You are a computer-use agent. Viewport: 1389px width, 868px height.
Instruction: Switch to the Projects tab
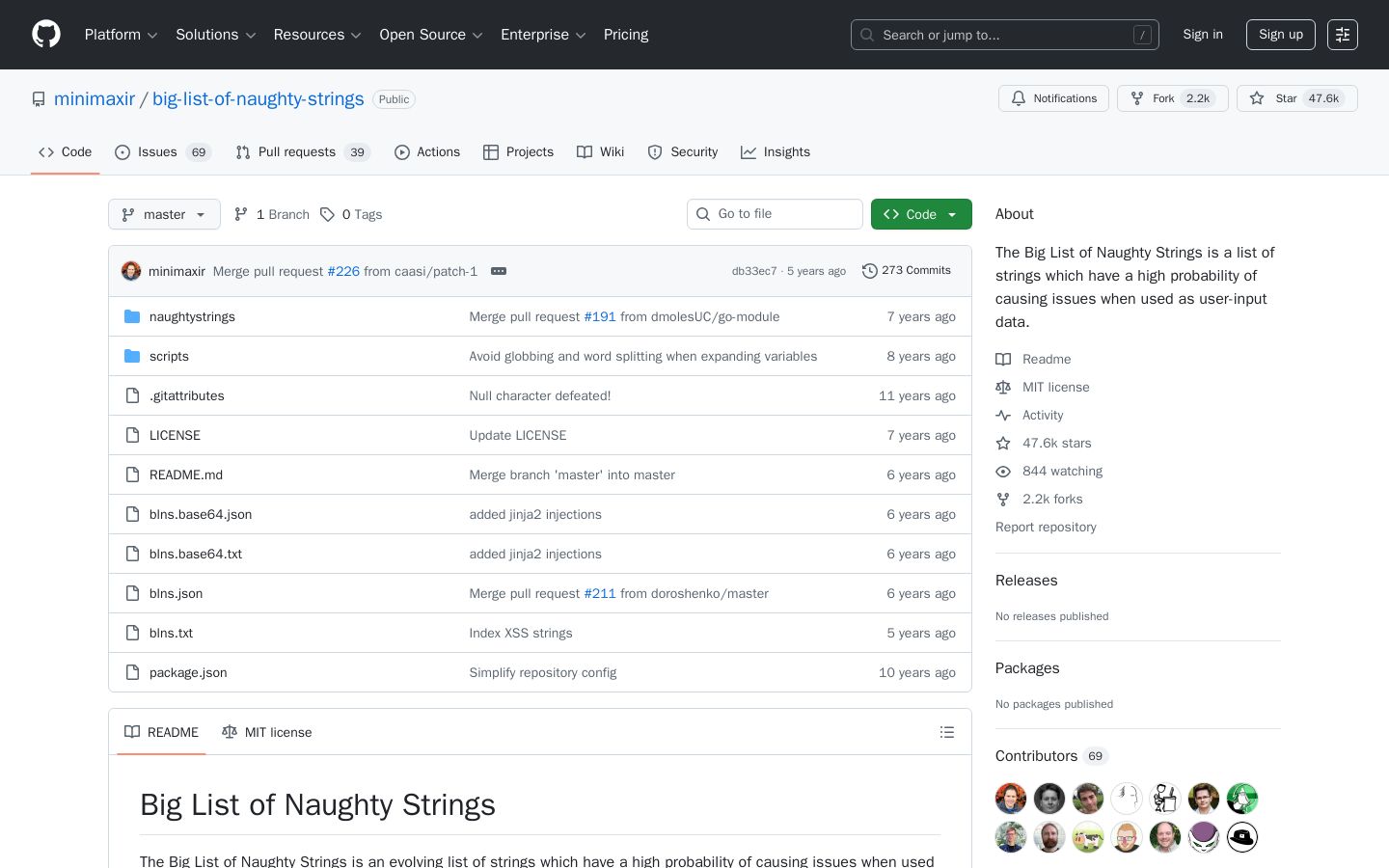518,152
